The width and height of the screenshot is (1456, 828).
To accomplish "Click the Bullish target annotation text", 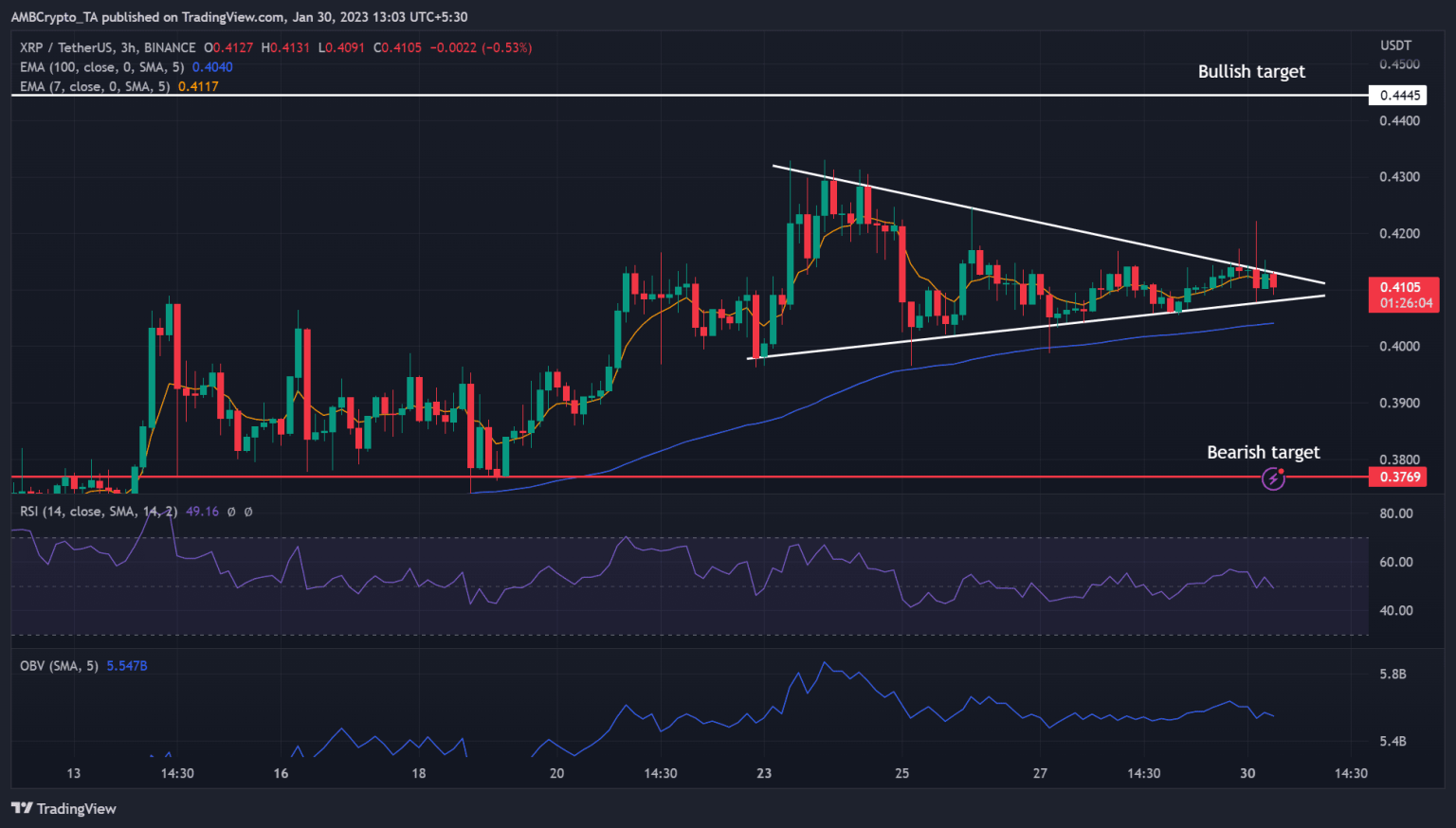I will coord(1251,71).
